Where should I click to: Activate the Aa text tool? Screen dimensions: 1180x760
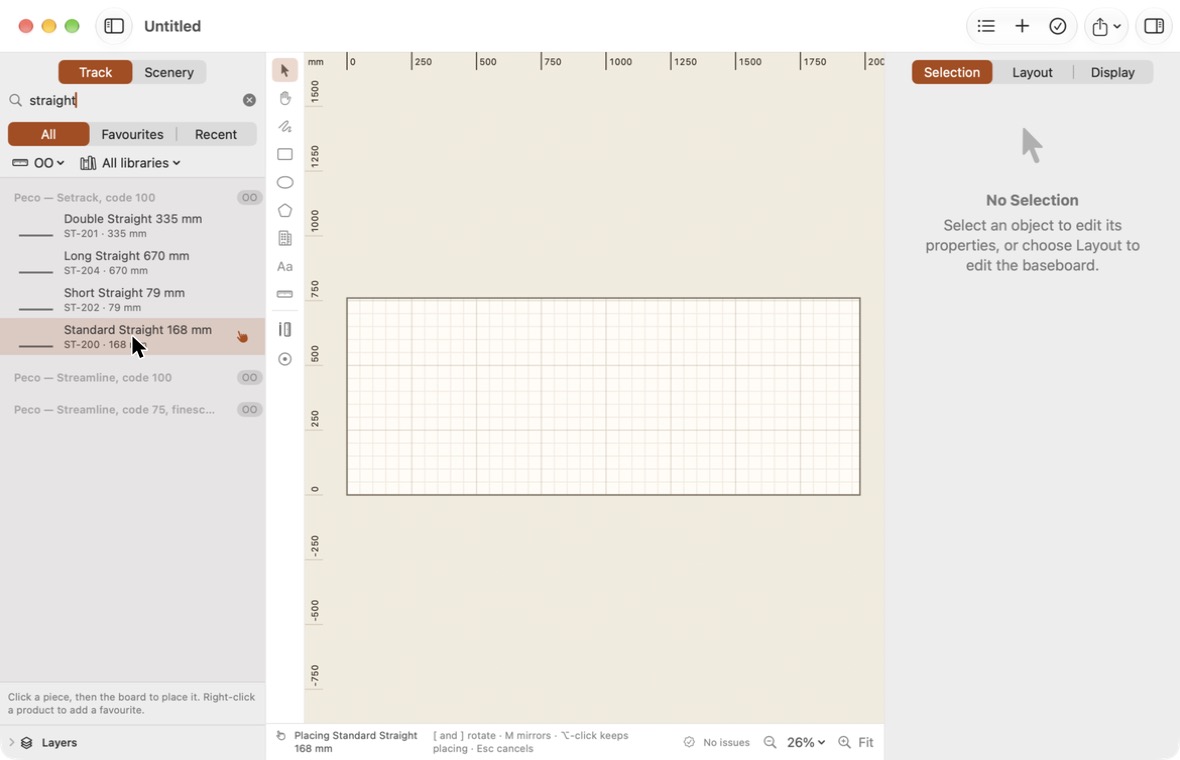(284, 266)
